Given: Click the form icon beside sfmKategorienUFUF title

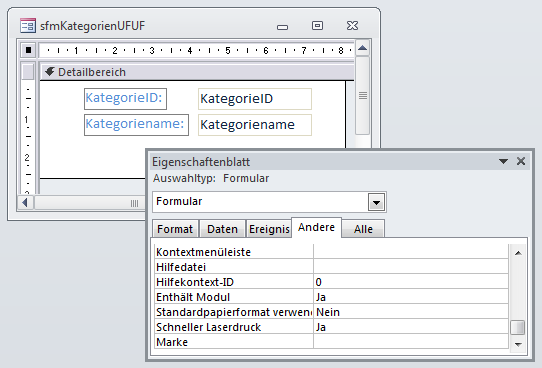Looking at the screenshot, I should pos(28,26).
